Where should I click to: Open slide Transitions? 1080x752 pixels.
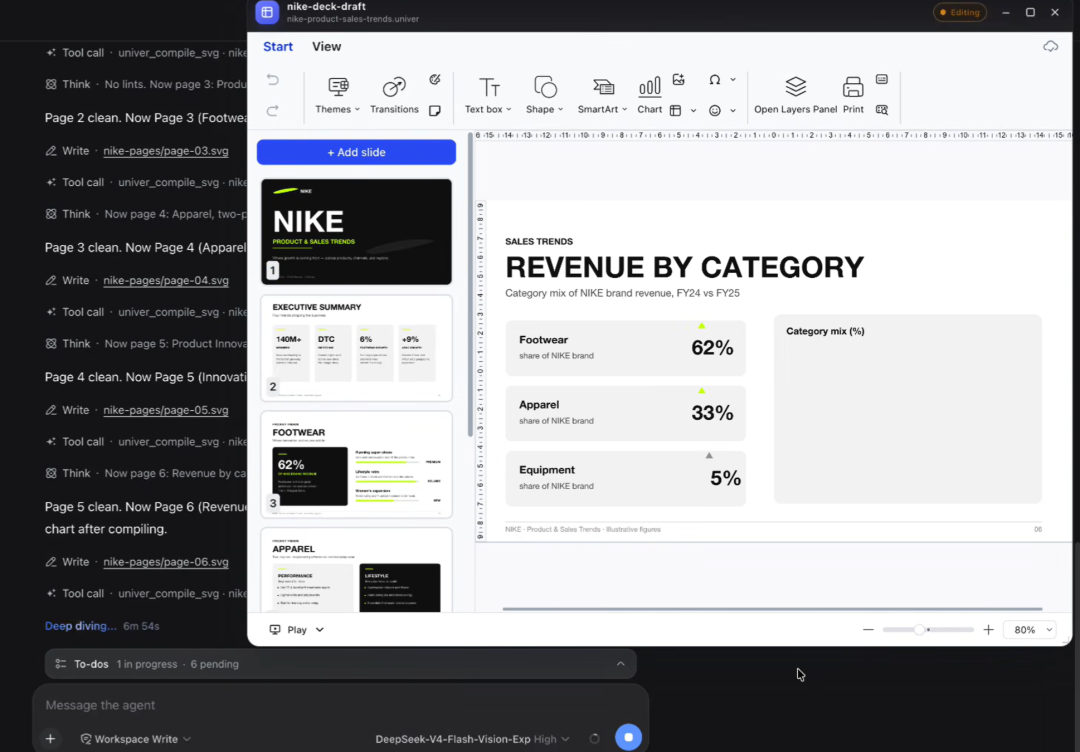click(394, 95)
